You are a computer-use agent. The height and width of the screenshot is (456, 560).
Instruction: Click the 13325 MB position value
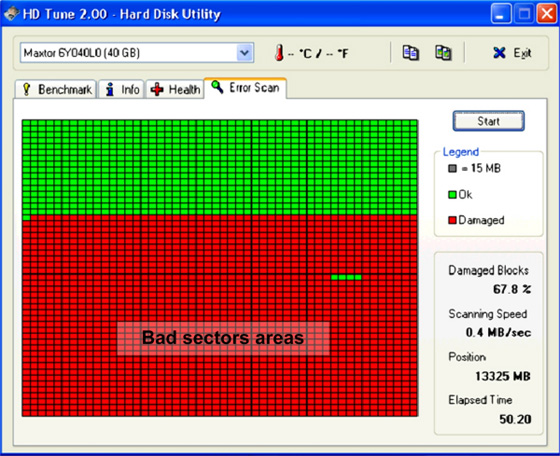502,376
